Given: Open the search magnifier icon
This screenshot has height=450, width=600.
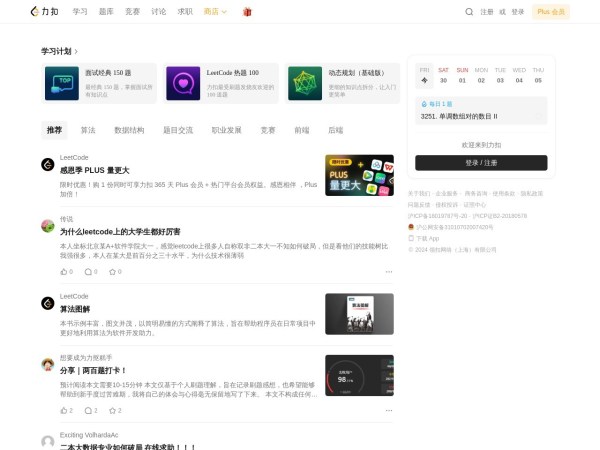Looking at the screenshot, I should pyautogui.click(x=469, y=12).
